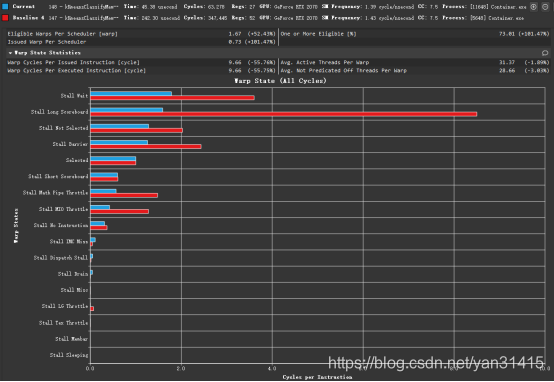
Task: Click the 1.67 (+52.43%) eligible warps value
Action: [x=252, y=34]
